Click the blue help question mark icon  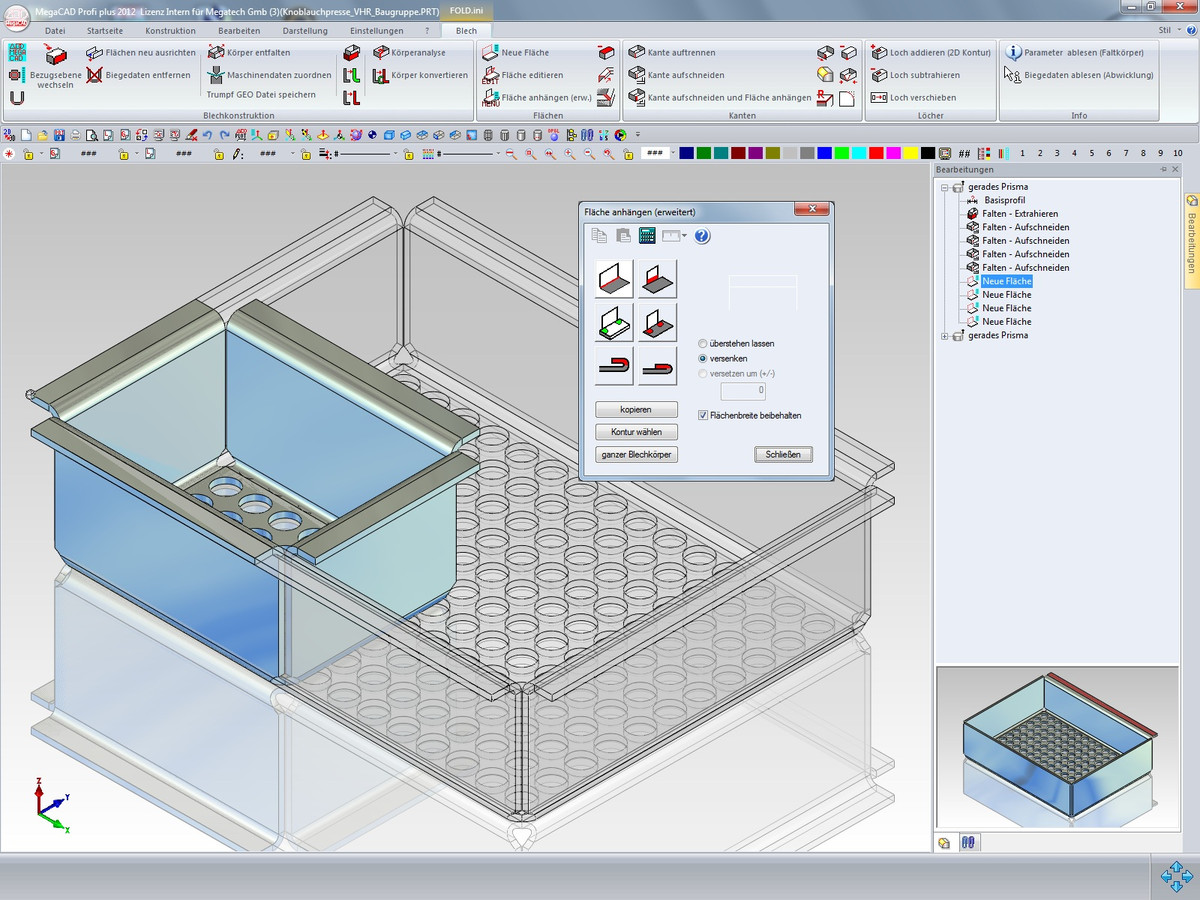[702, 236]
